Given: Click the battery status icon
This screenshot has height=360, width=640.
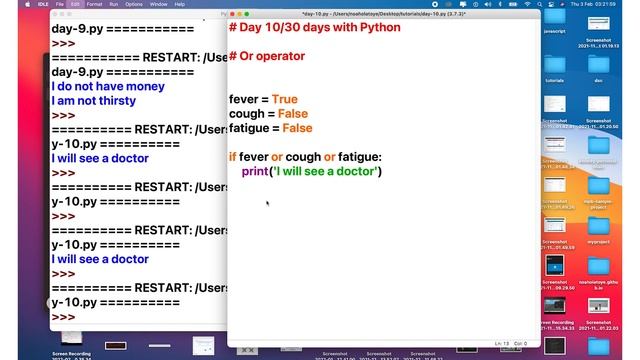Looking at the screenshot, I should click(x=513, y=4).
